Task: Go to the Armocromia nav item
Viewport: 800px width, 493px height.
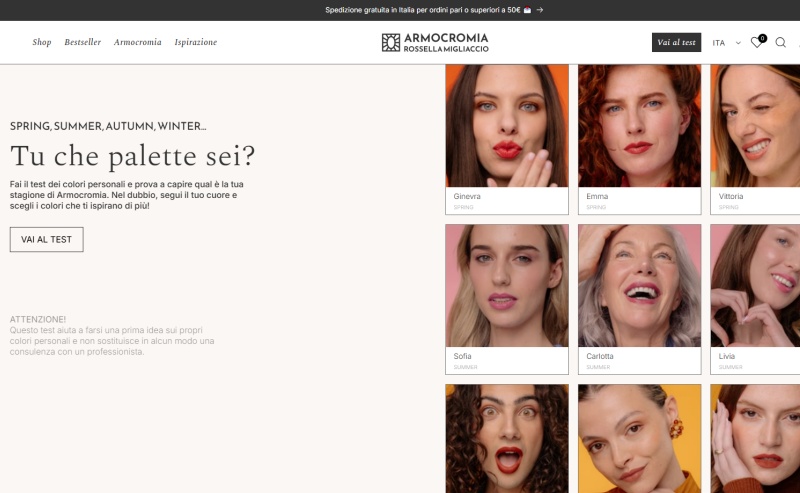Action: pos(138,42)
